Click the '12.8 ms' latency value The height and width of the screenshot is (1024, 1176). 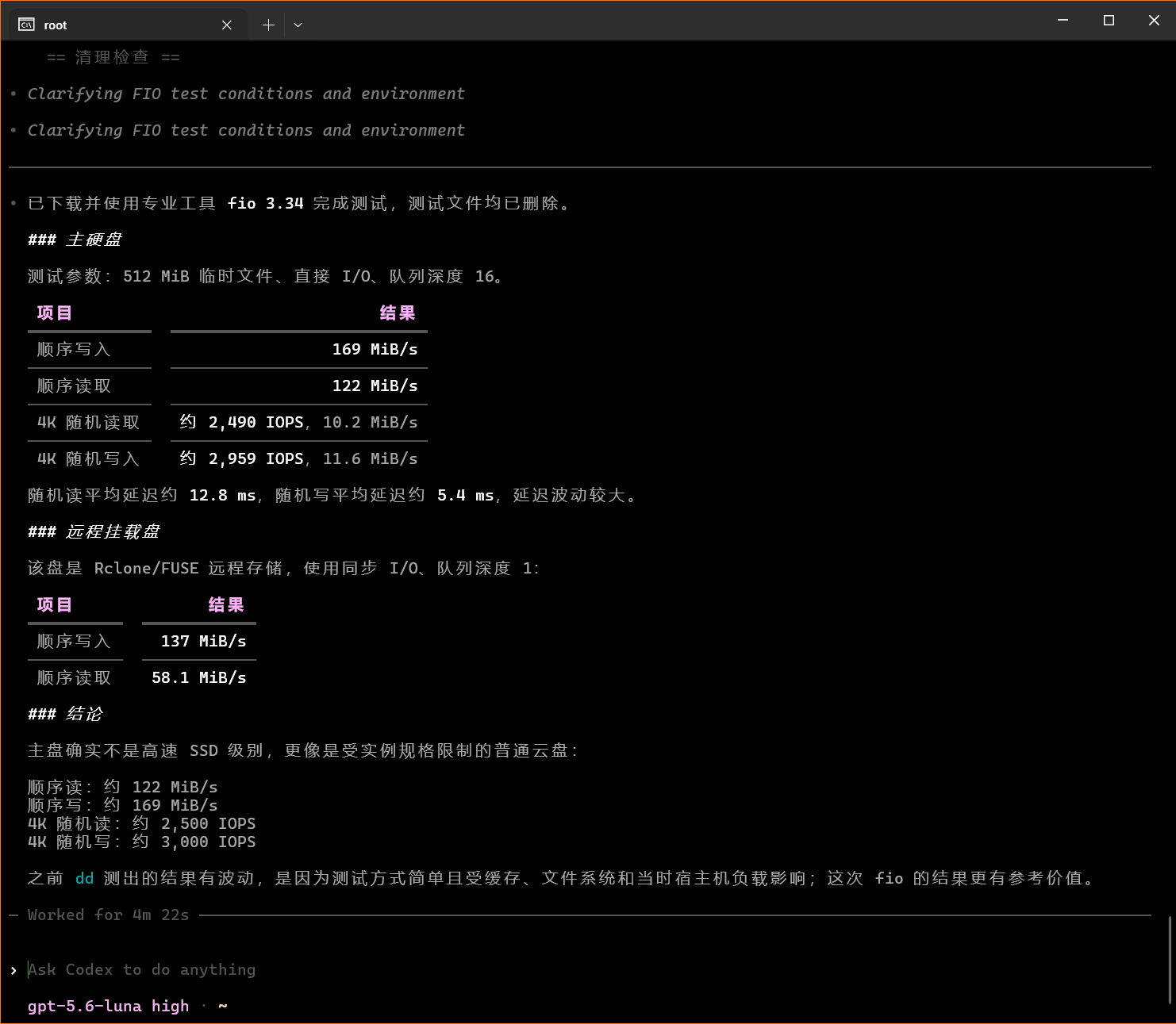point(223,495)
